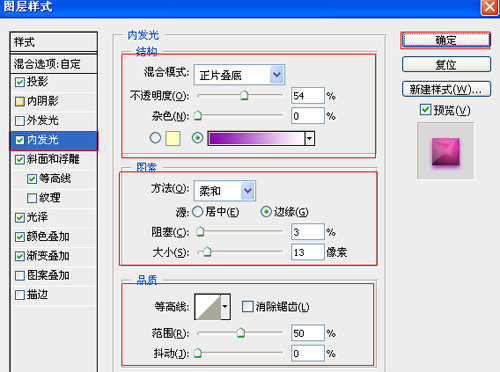500x372 pixels.
Task: Click the purple-to-white gradient bar
Action: pos(256,138)
